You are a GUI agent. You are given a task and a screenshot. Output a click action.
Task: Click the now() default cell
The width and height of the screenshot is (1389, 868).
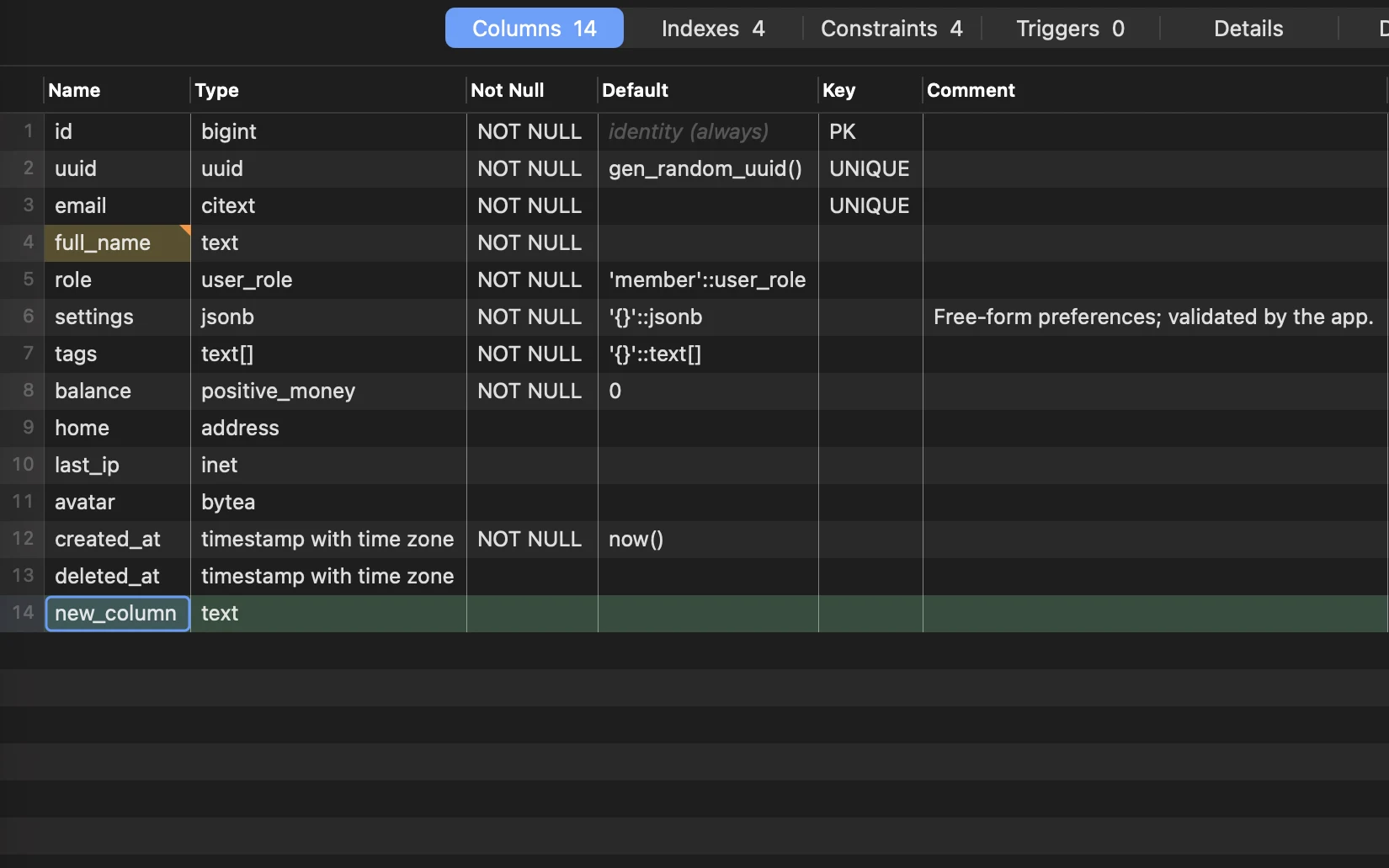click(708, 539)
